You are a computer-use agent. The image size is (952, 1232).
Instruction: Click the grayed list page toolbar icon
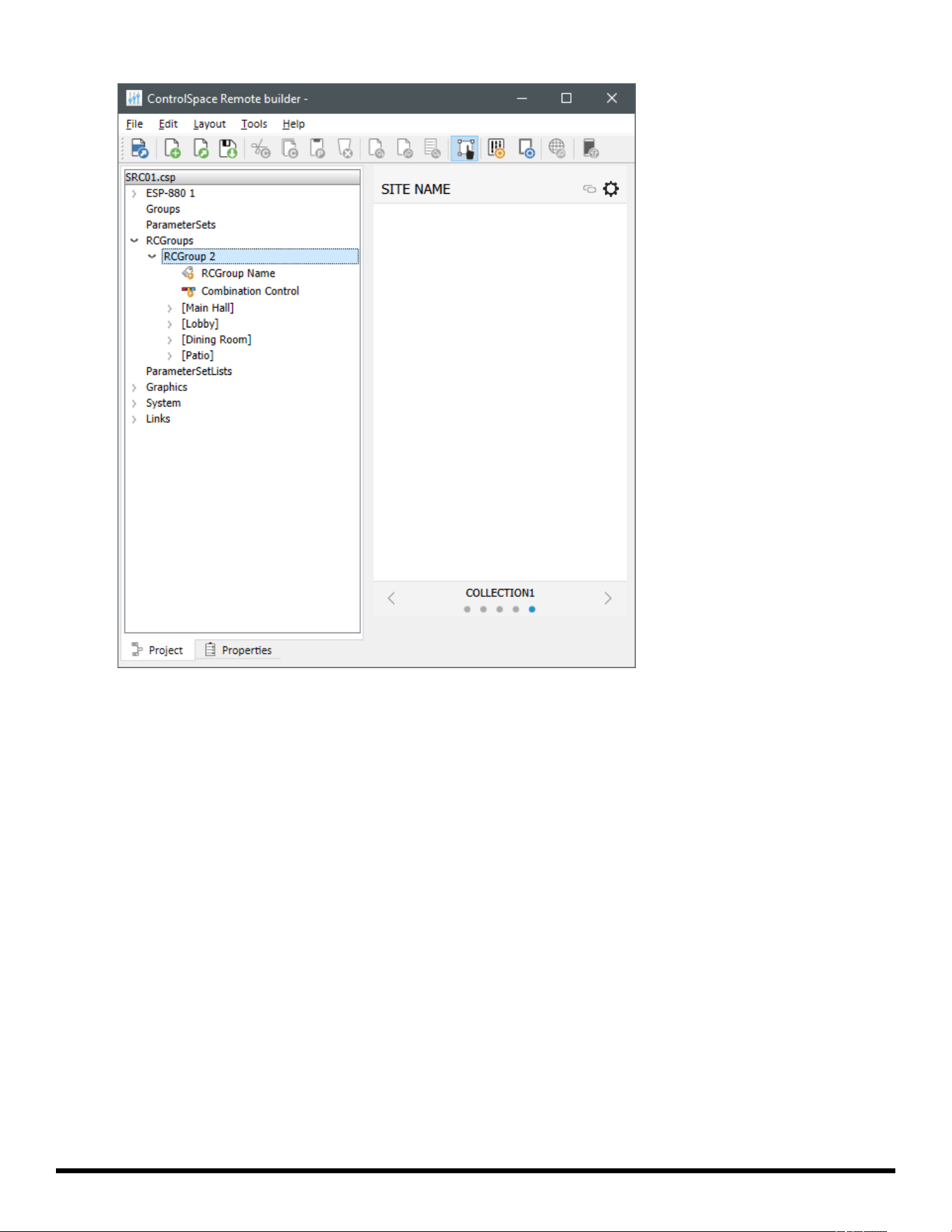pyautogui.click(x=432, y=149)
